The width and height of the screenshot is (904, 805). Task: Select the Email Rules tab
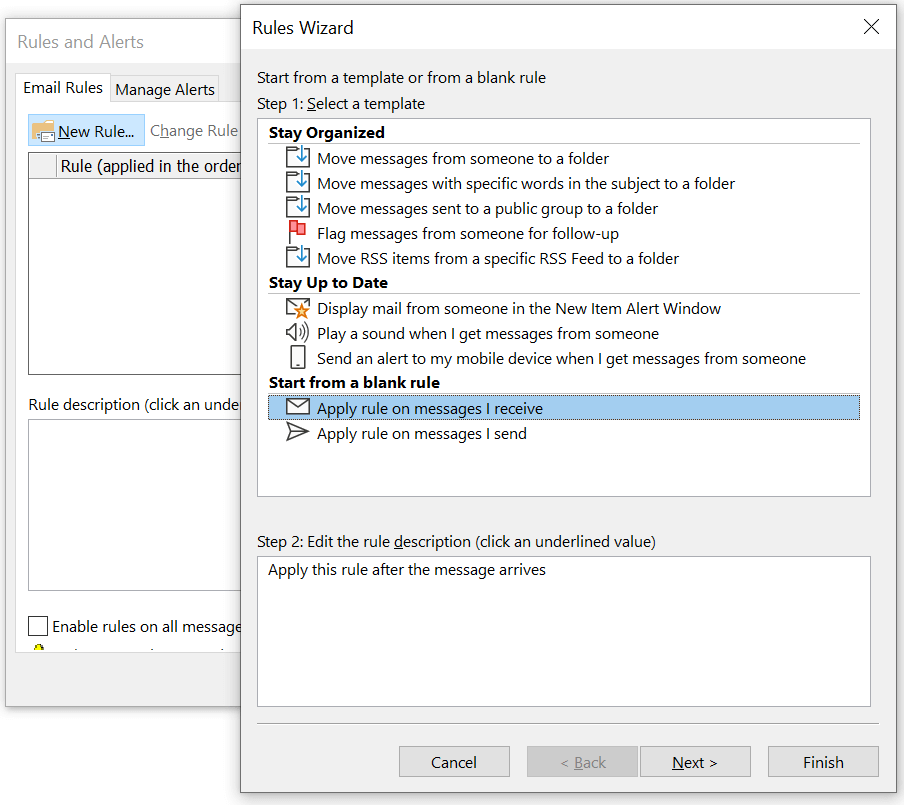point(63,88)
